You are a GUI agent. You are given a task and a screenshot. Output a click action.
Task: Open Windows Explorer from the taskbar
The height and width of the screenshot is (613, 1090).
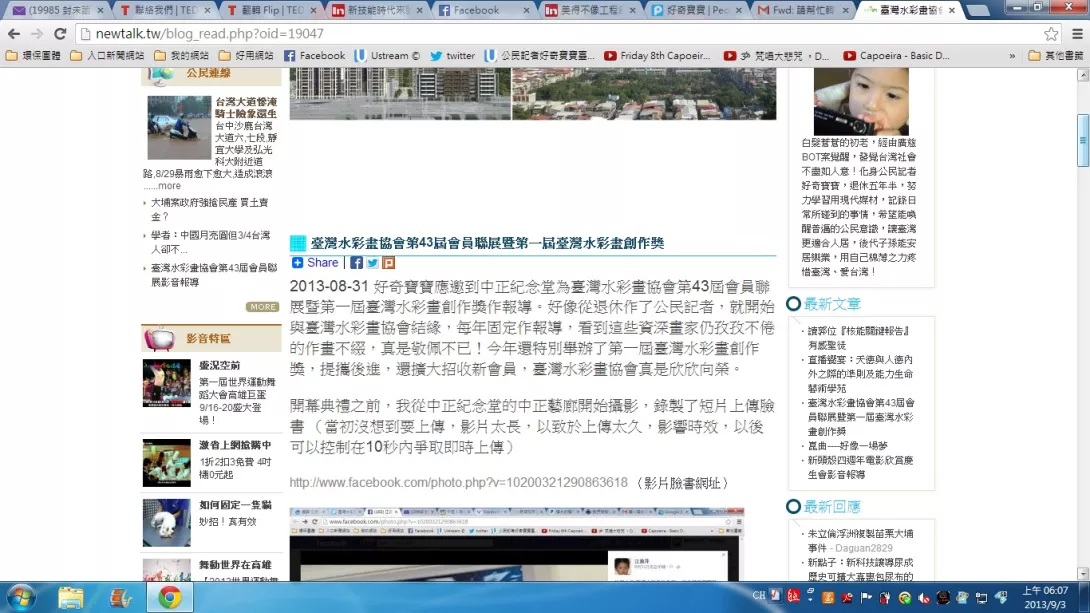70,597
